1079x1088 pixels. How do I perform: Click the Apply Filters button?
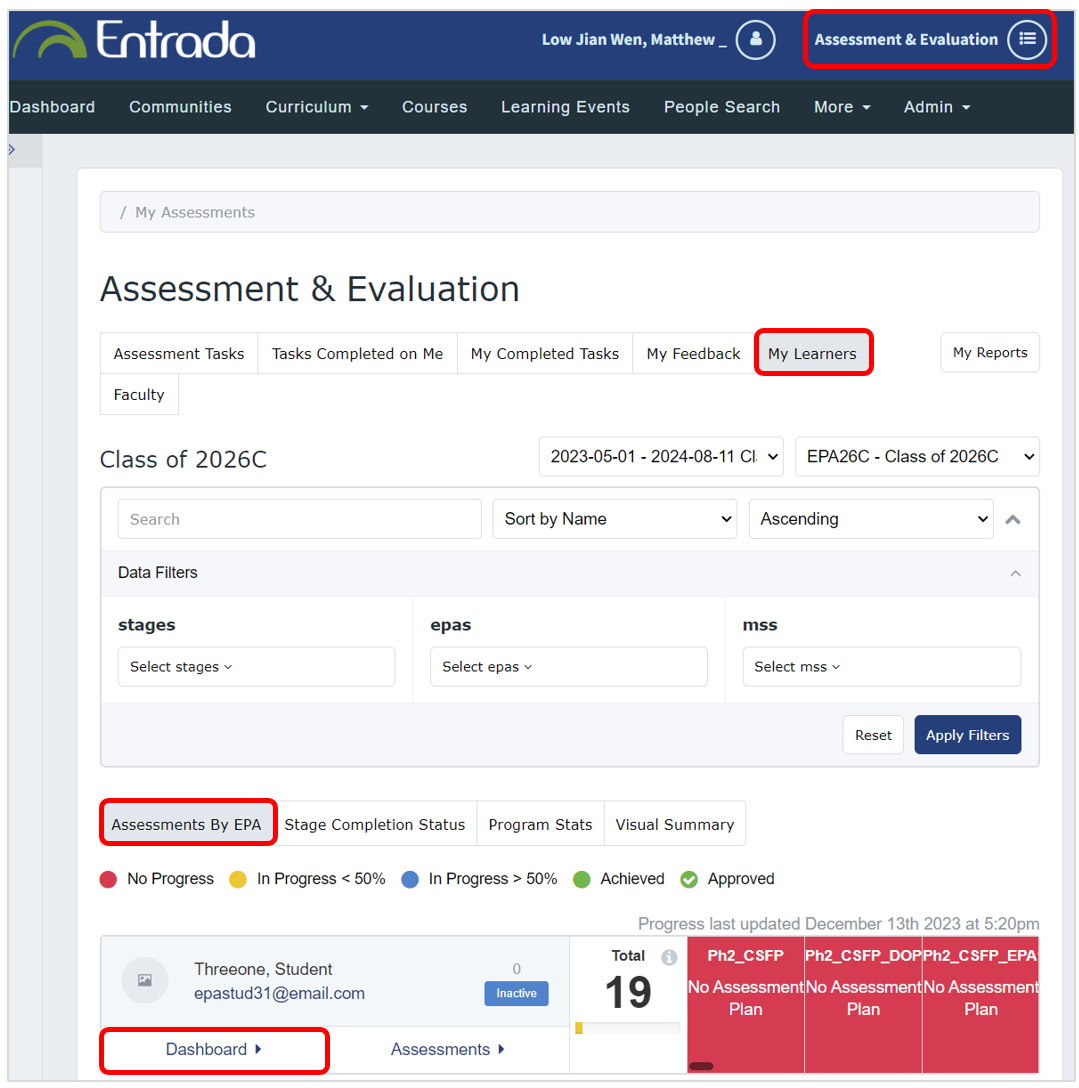click(967, 735)
